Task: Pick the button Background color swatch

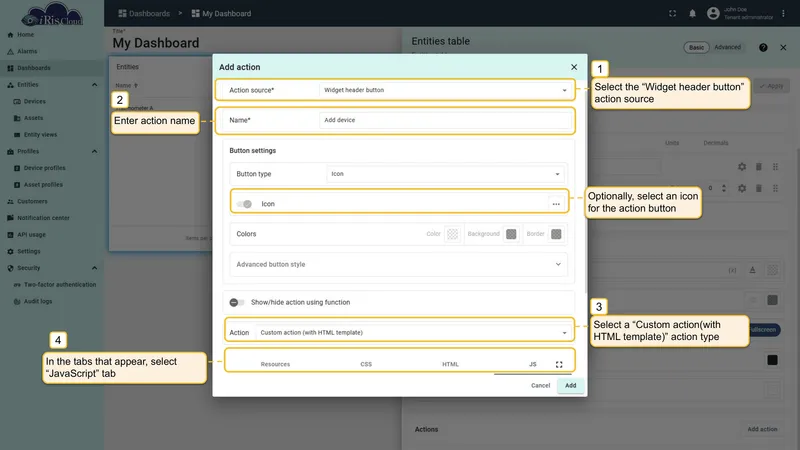Action: click(511, 234)
